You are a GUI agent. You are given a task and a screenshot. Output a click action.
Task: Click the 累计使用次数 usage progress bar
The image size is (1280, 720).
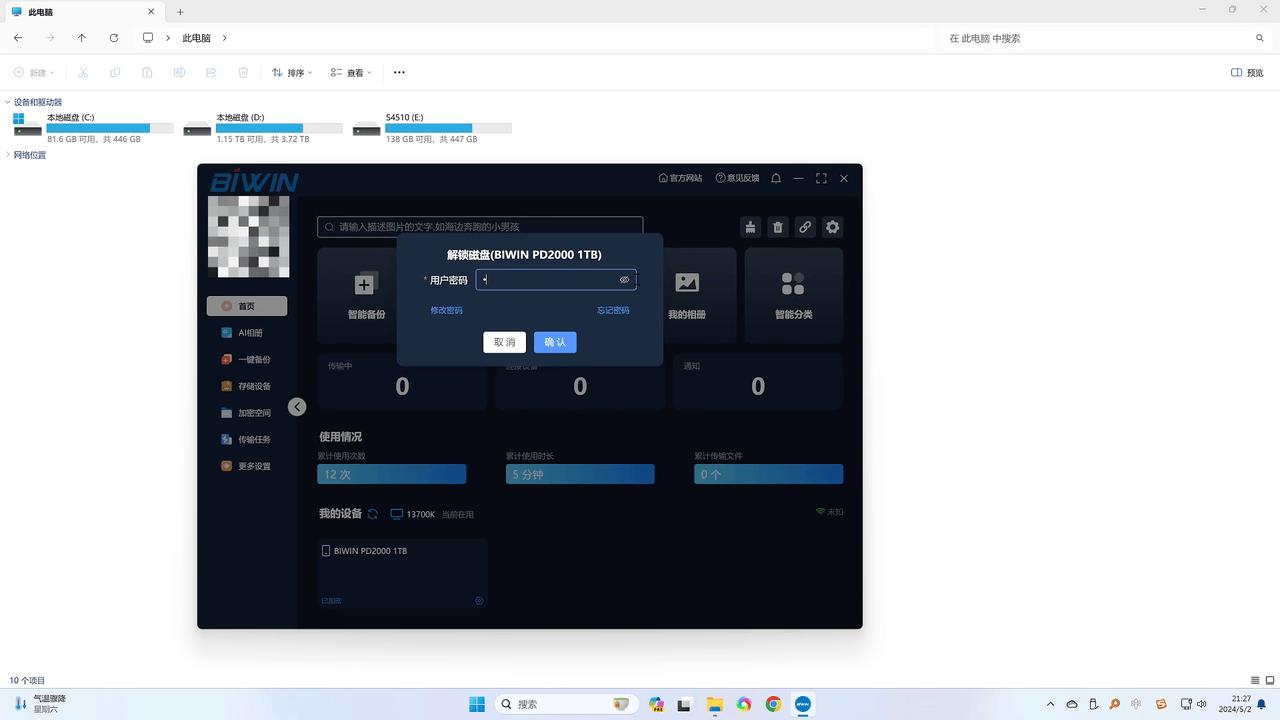[391, 473]
